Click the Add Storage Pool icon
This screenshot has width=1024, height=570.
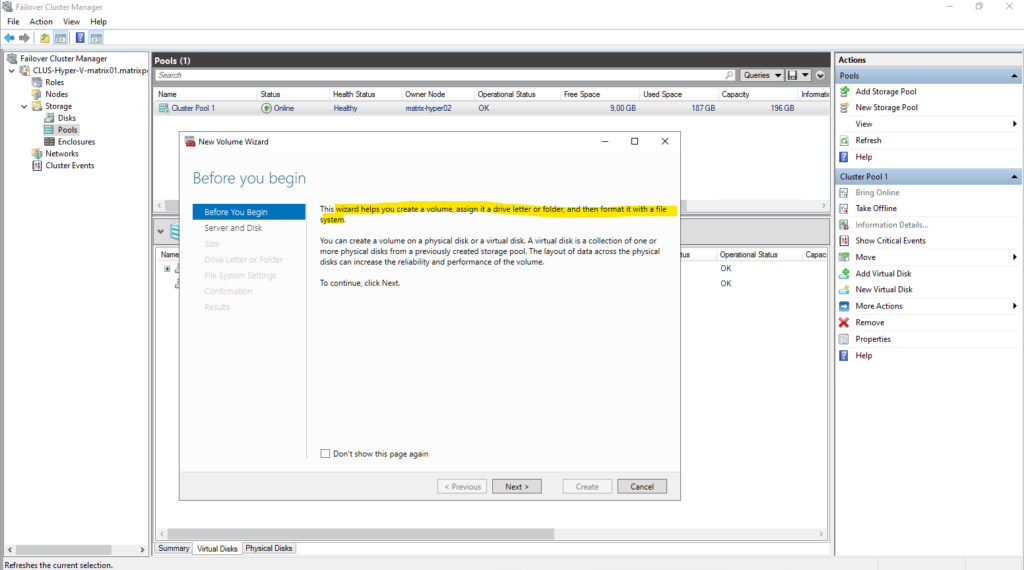click(845, 92)
